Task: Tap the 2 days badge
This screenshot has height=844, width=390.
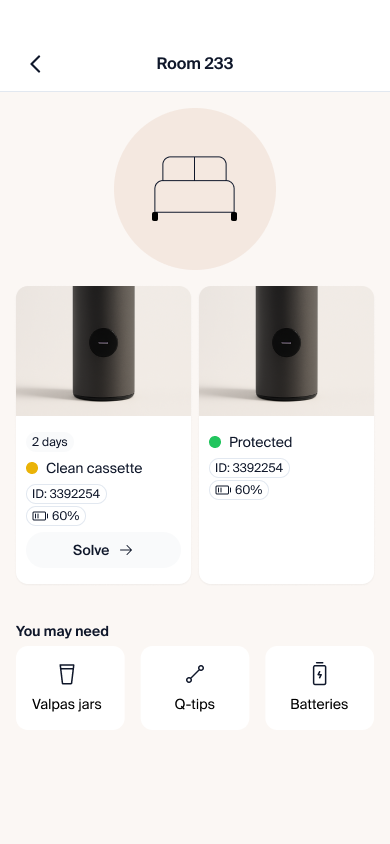Action: (x=49, y=442)
